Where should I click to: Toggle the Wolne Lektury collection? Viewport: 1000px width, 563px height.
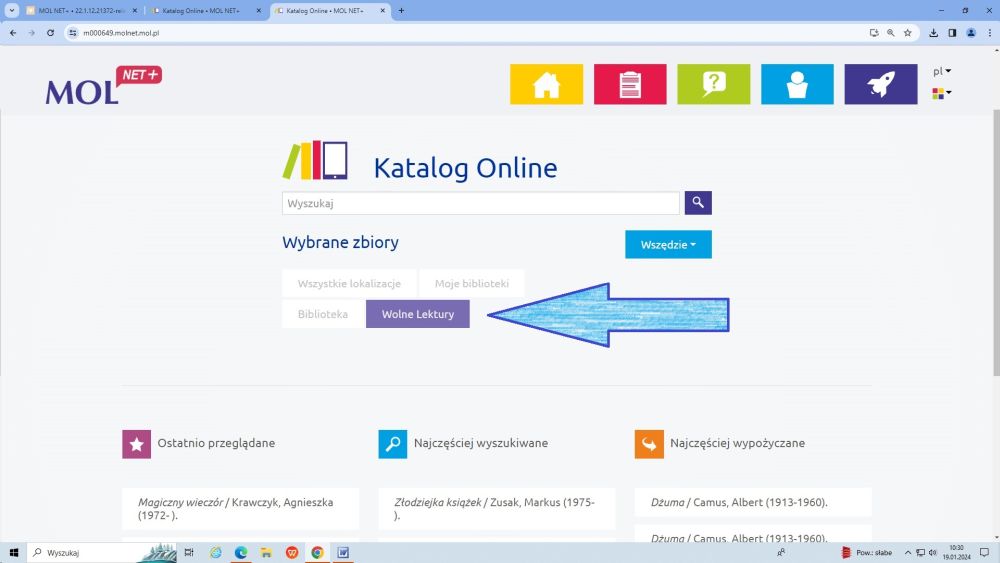point(418,314)
